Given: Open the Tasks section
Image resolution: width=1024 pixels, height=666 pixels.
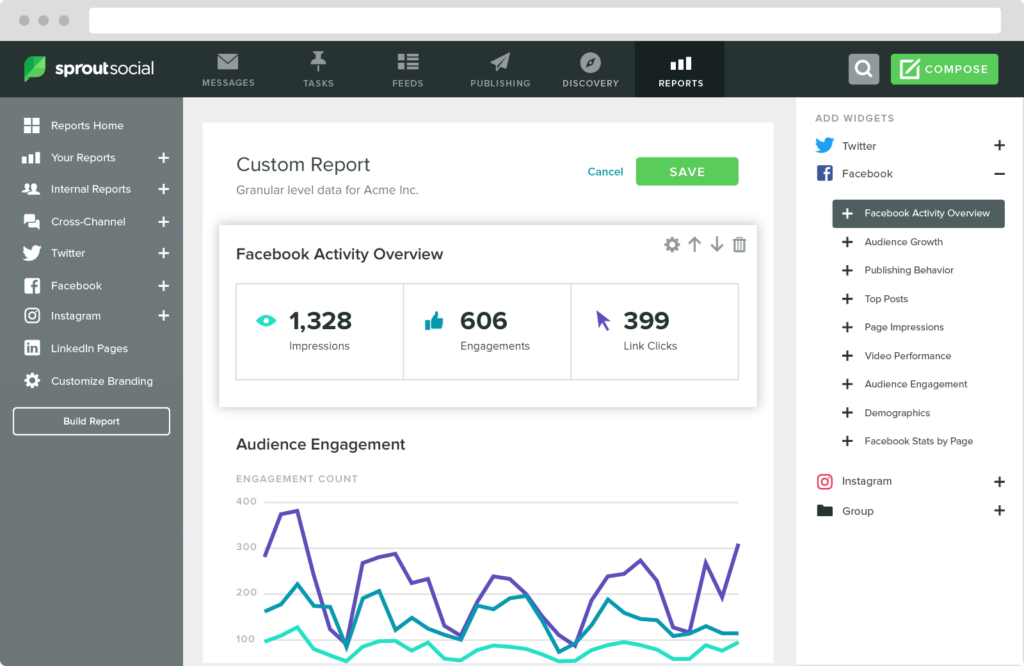Looking at the screenshot, I should click(x=318, y=69).
